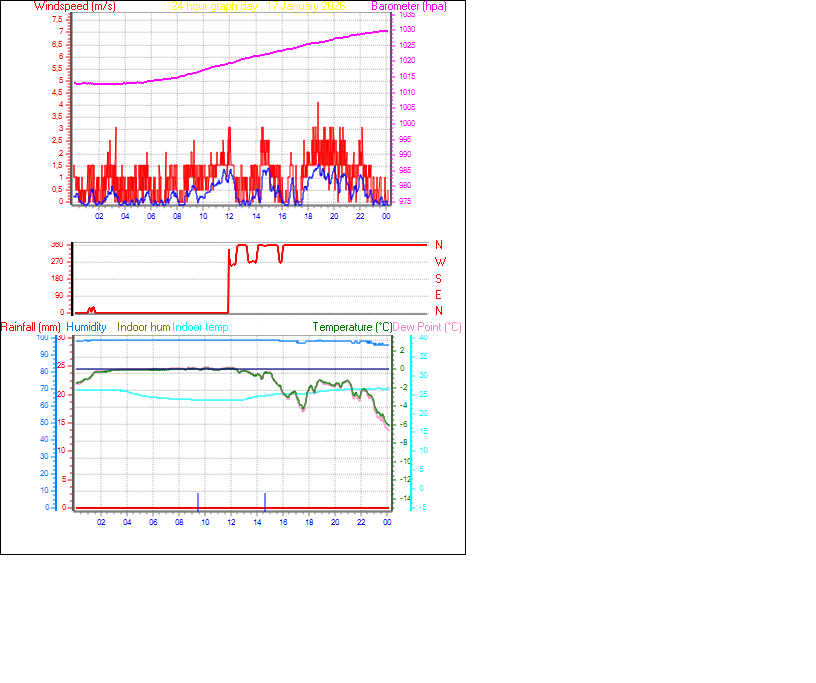Click the Barometer (hpa) legend label
Image resolution: width=816 pixels, height=683 pixels.
click(407, 6)
